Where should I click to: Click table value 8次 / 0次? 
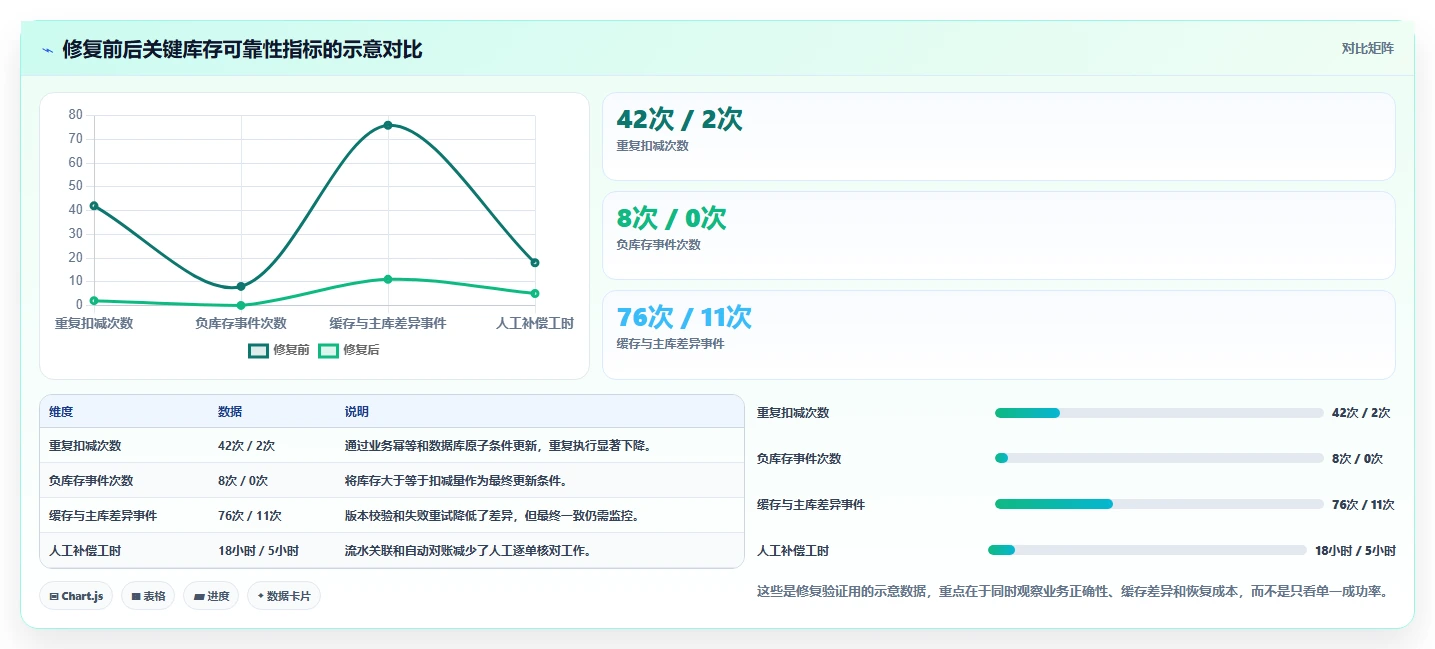click(x=243, y=481)
